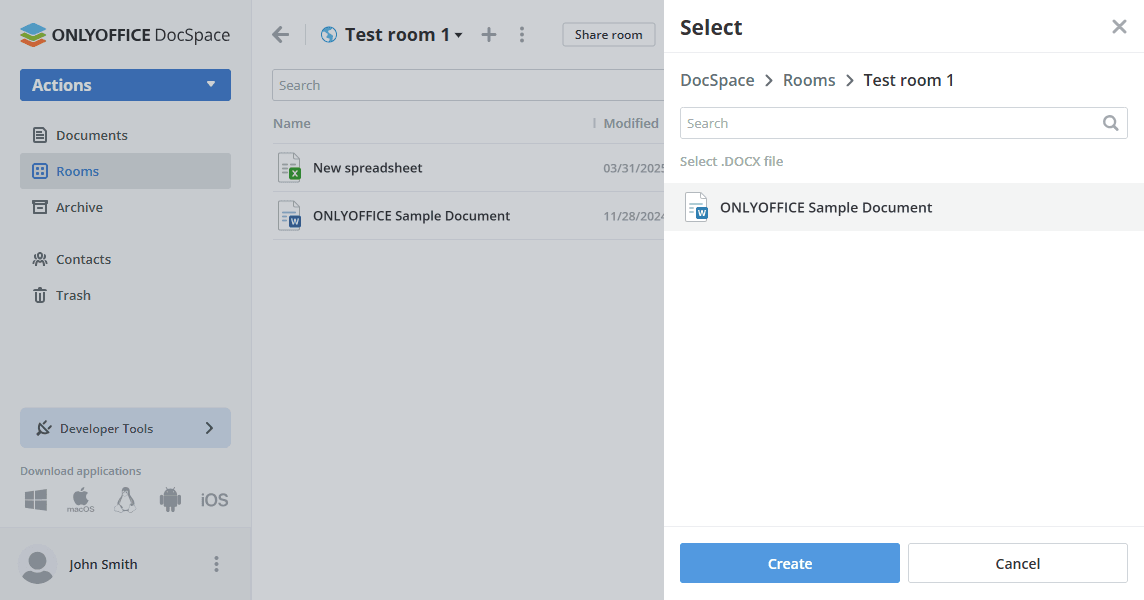Navigate to Rooms via the breadcrumb
This screenshot has height=600, width=1144.
click(809, 80)
